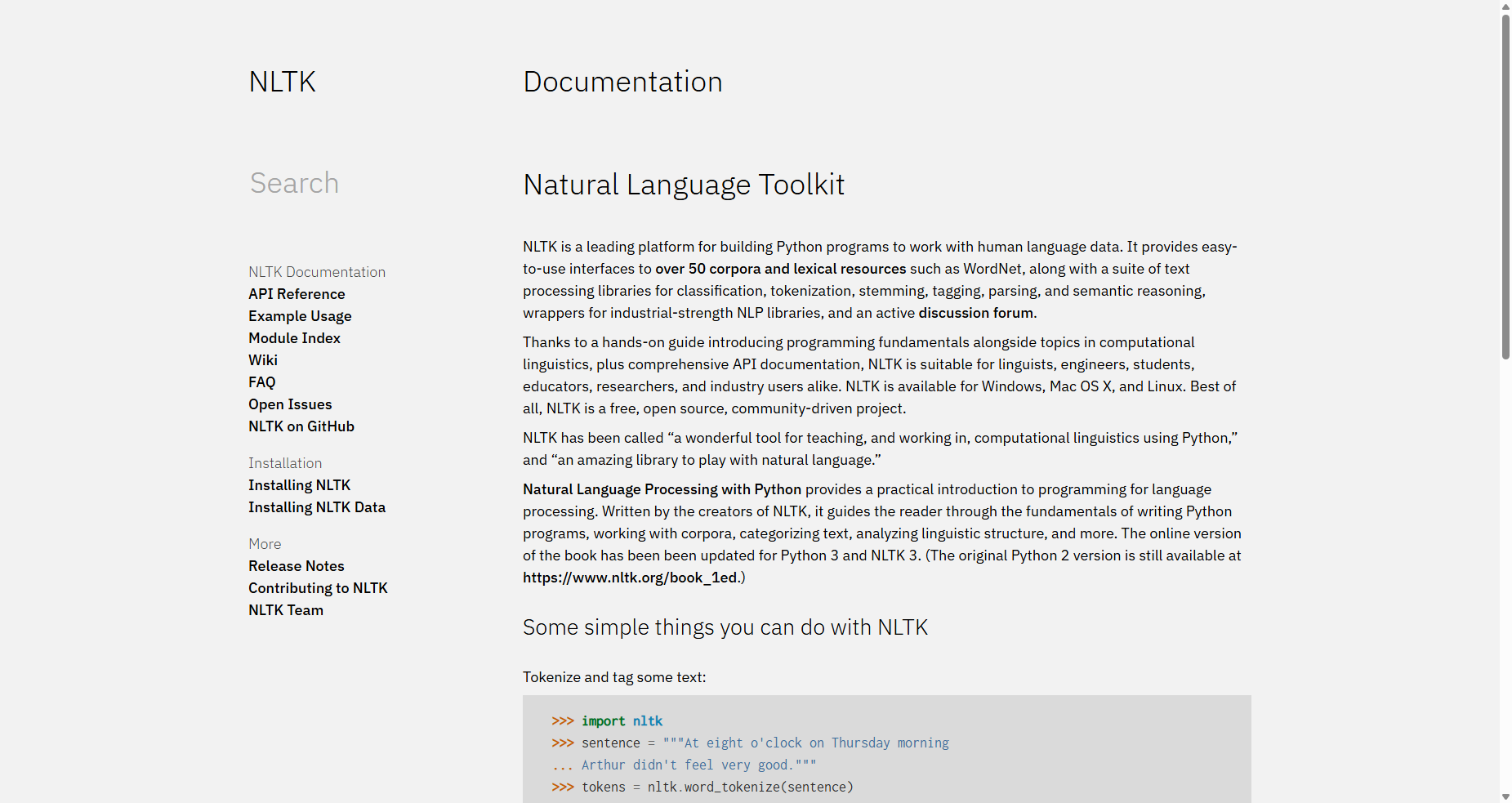Open Installing NLTK Data page
Image resolution: width=1512 pixels, height=803 pixels.
click(x=317, y=507)
